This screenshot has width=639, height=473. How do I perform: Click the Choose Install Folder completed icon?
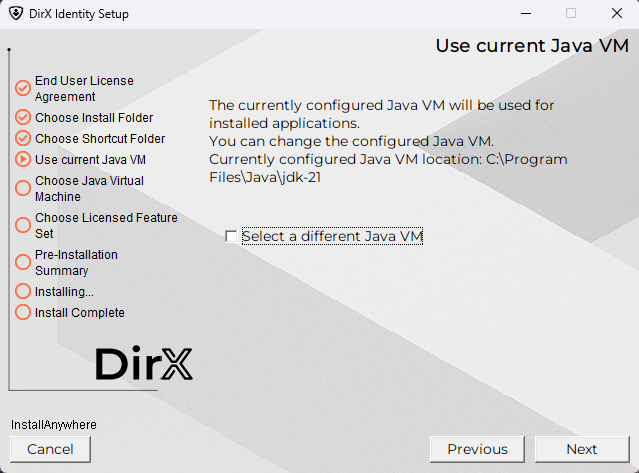[23, 117]
